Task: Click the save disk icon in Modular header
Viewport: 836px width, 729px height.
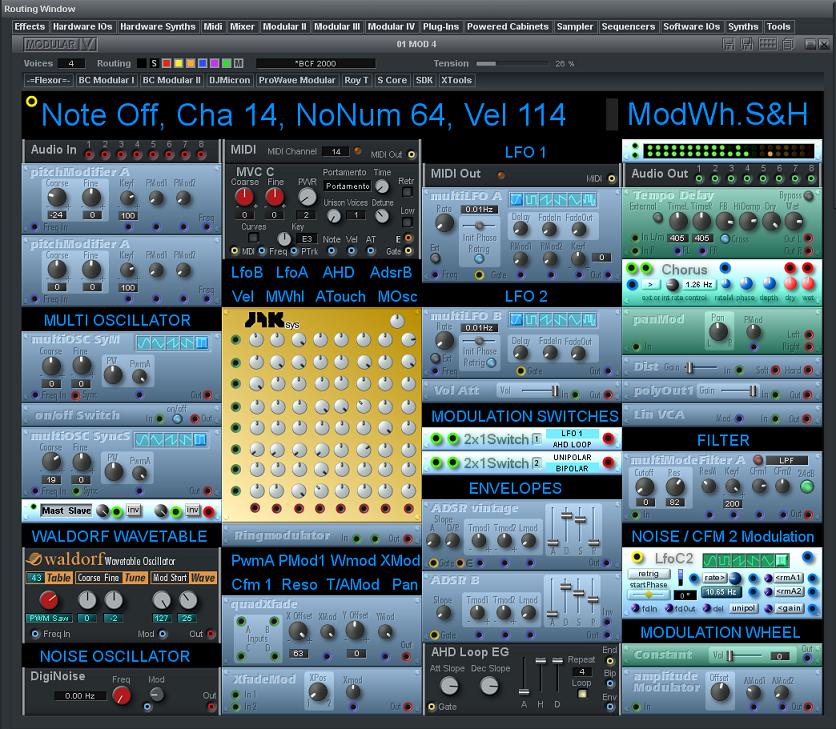Action: tap(729, 44)
